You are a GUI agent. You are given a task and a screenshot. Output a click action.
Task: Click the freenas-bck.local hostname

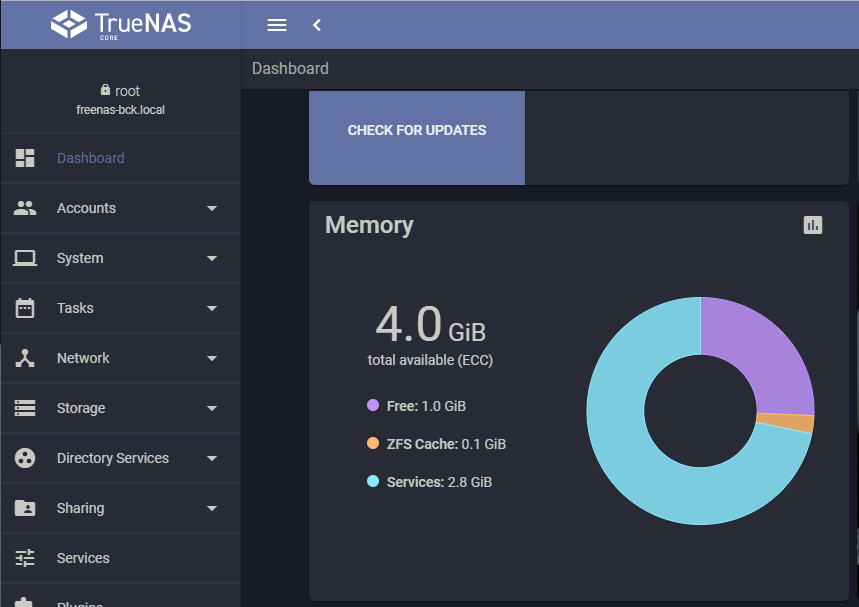121,110
